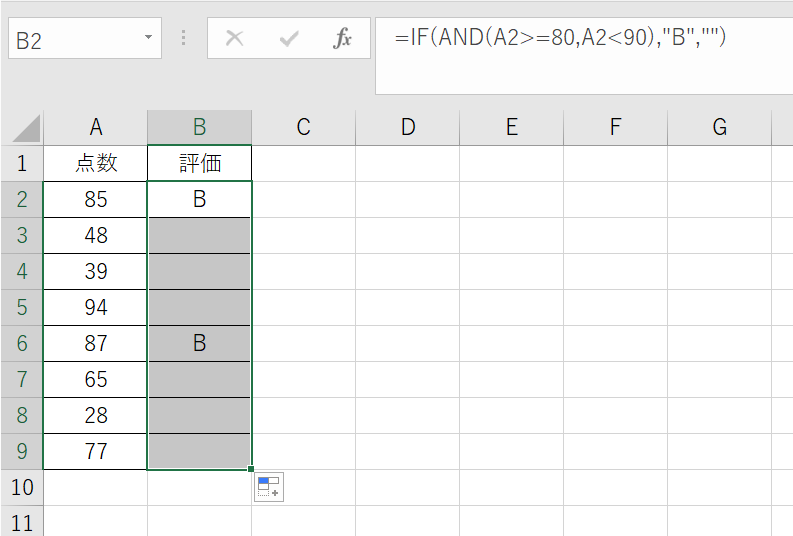Open the Auto Fill Options button
The height and width of the screenshot is (536, 793).
(268, 488)
